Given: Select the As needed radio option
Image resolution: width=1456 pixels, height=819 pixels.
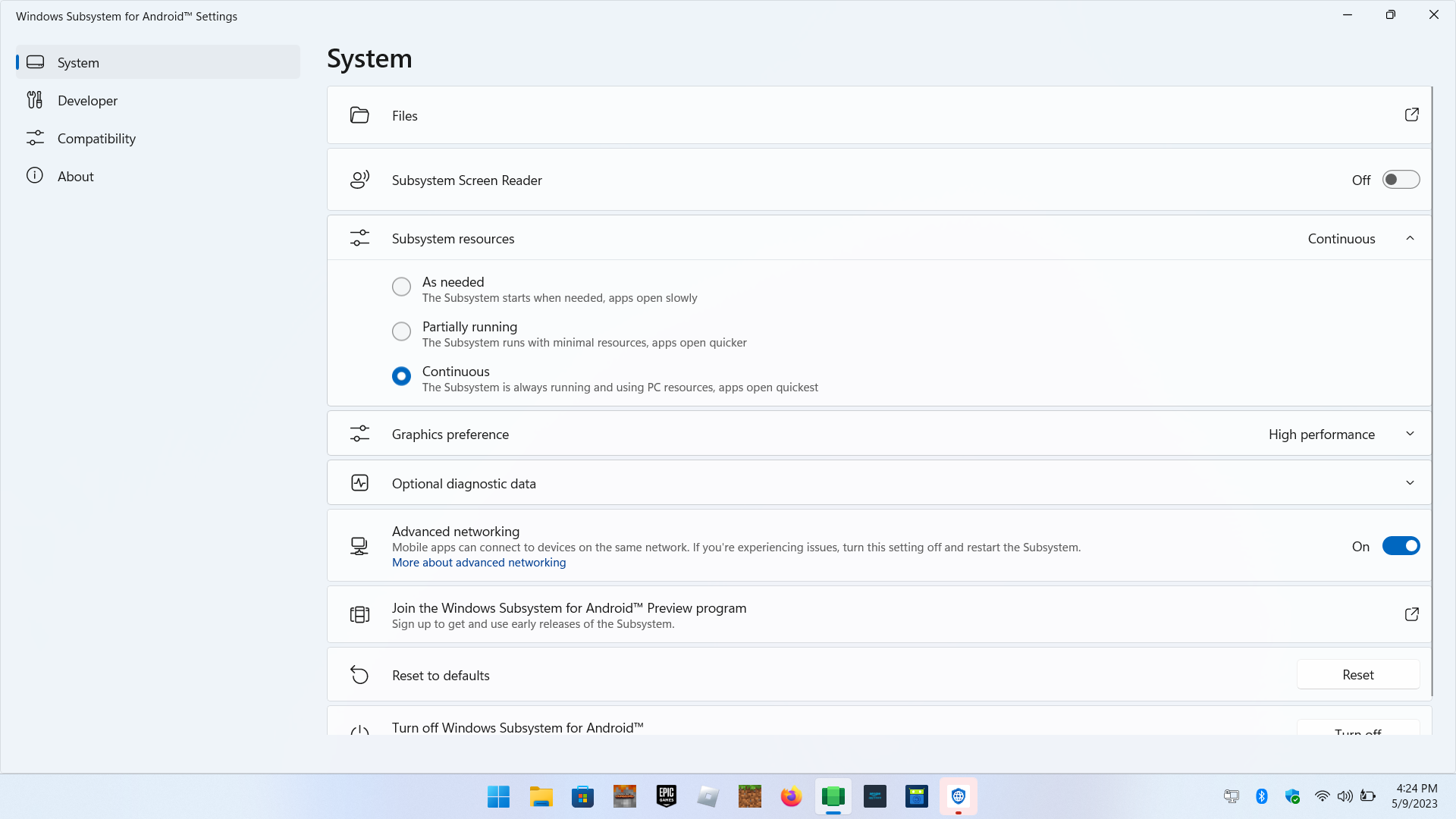Looking at the screenshot, I should pyautogui.click(x=401, y=287).
